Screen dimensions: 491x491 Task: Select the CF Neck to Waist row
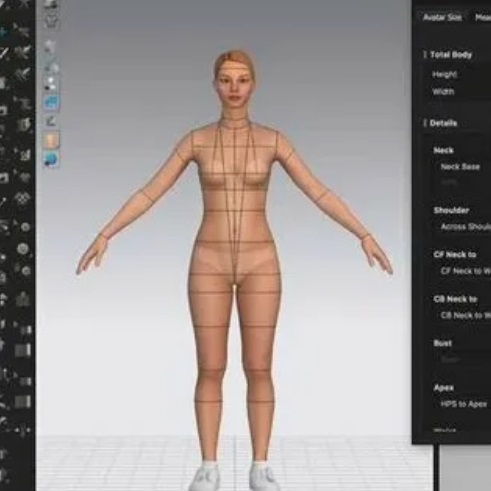point(466,271)
